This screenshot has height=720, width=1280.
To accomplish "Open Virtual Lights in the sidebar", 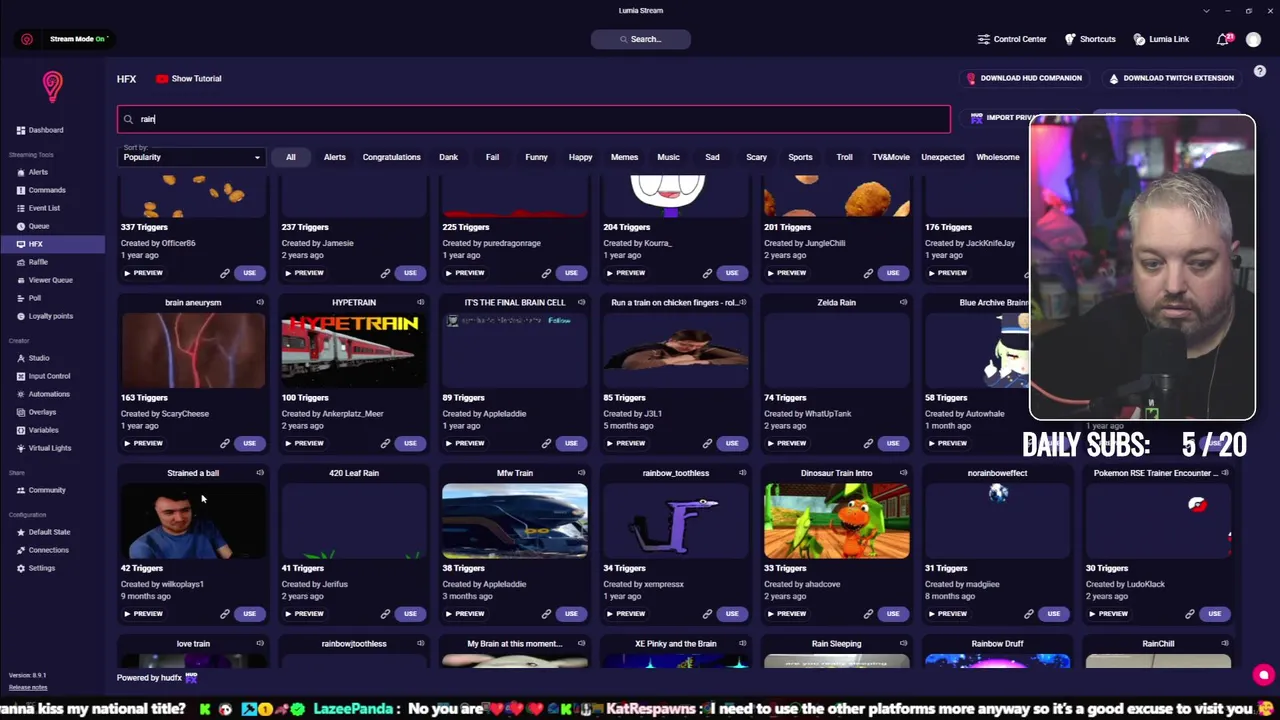I will pyautogui.click(x=44, y=448).
